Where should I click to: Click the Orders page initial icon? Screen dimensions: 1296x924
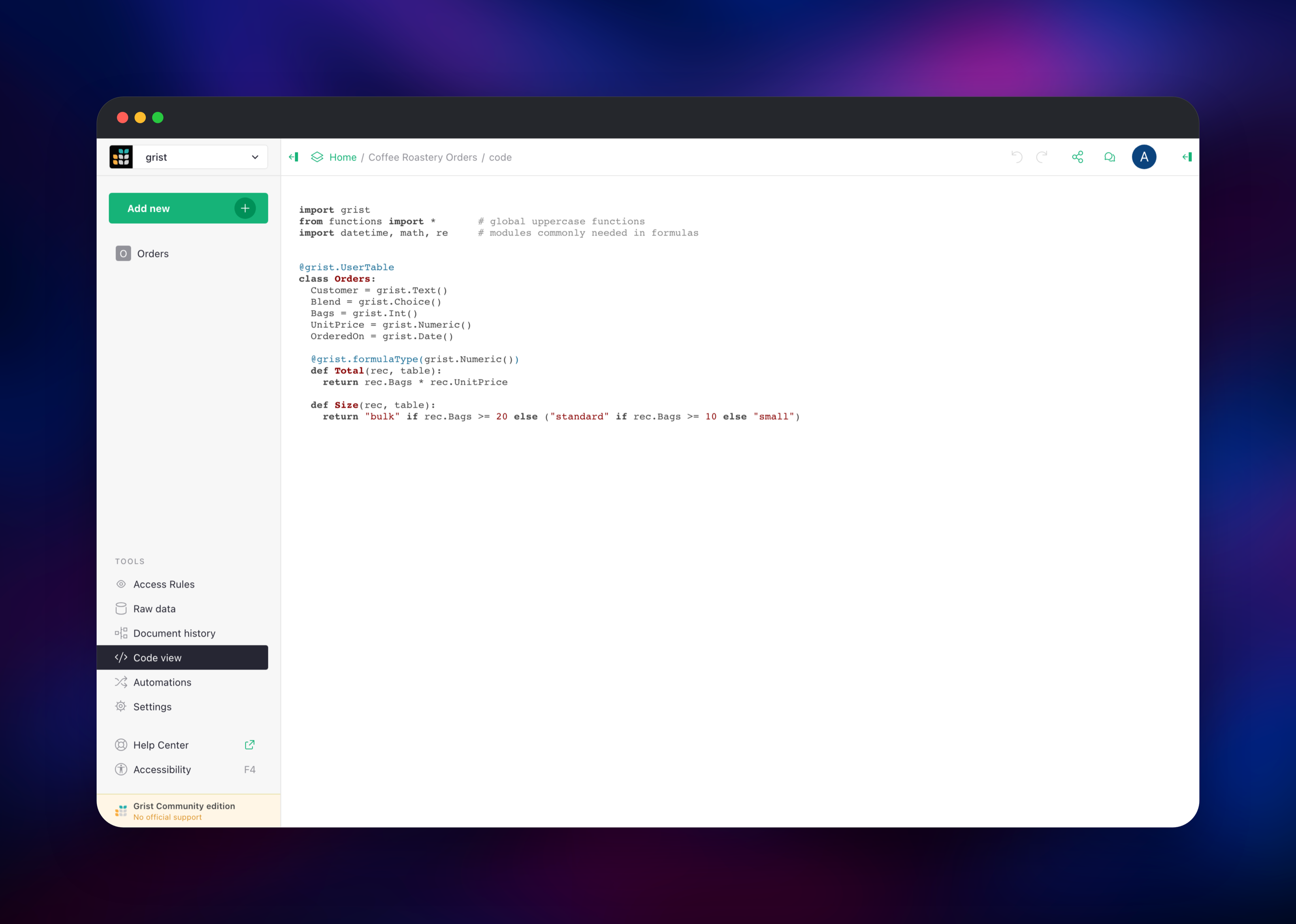tap(123, 254)
